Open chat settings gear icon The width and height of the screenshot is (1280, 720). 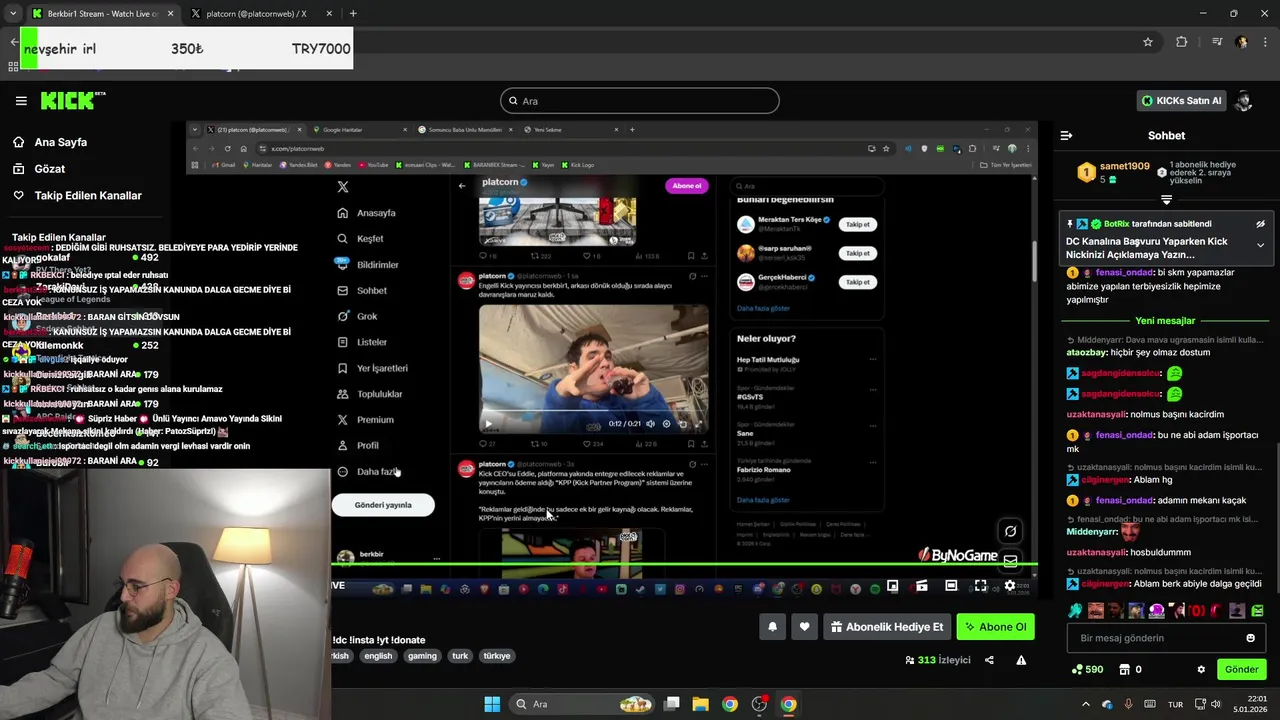(x=1201, y=670)
